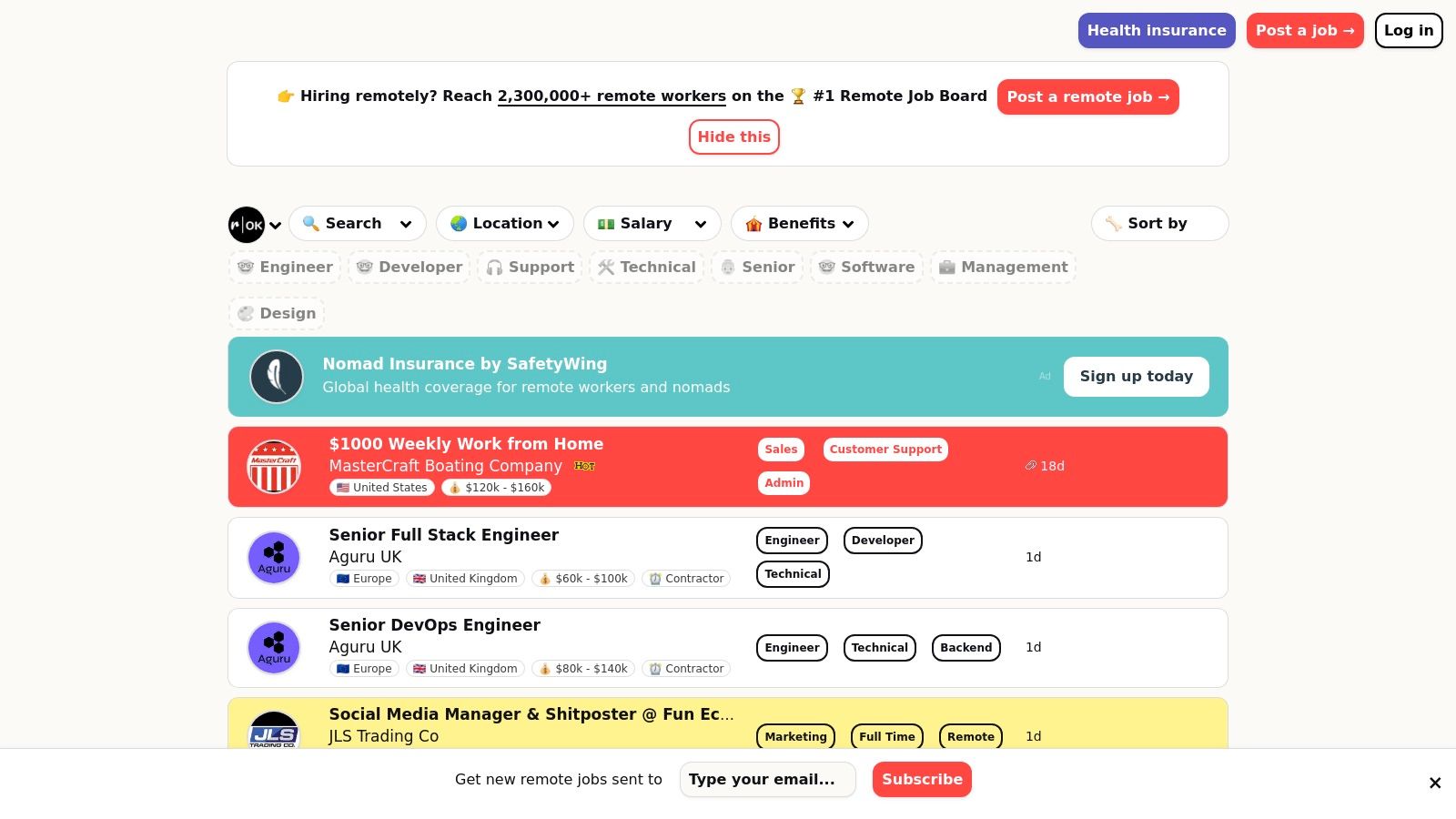Click the Remote OK logo icon
This screenshot has width=1456, height=819.
[x=247, y=225]
